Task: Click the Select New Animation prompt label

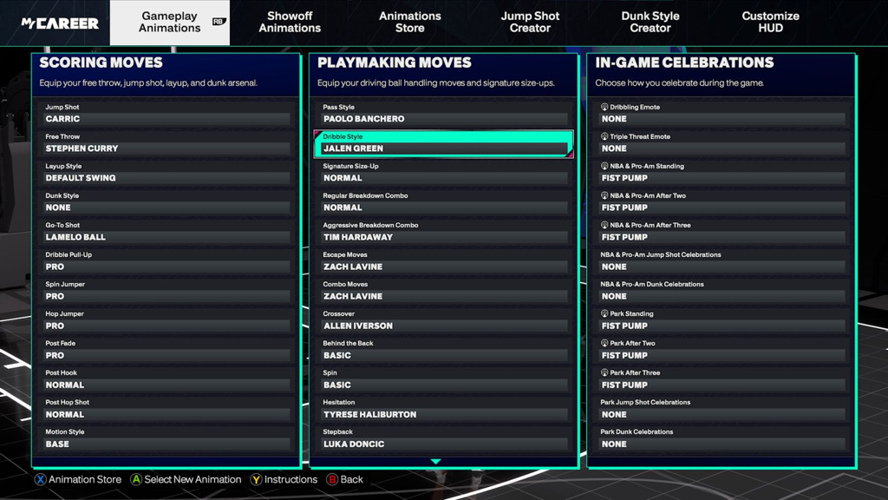Action: (193, 479)
